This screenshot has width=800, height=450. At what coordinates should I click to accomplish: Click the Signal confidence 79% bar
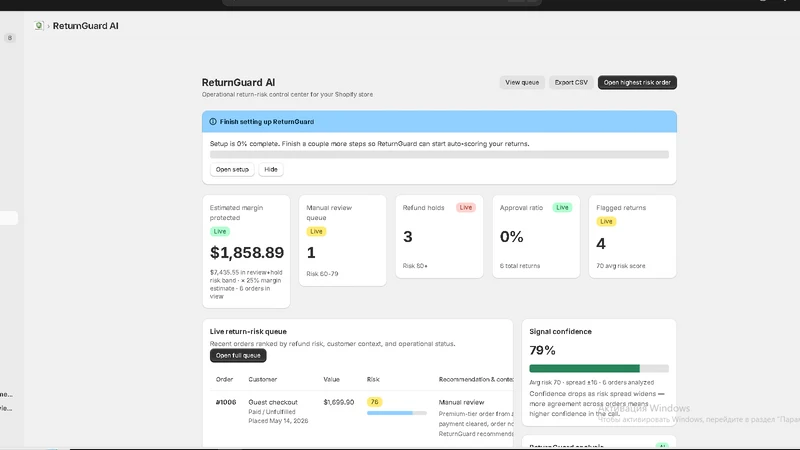[599, 368]
